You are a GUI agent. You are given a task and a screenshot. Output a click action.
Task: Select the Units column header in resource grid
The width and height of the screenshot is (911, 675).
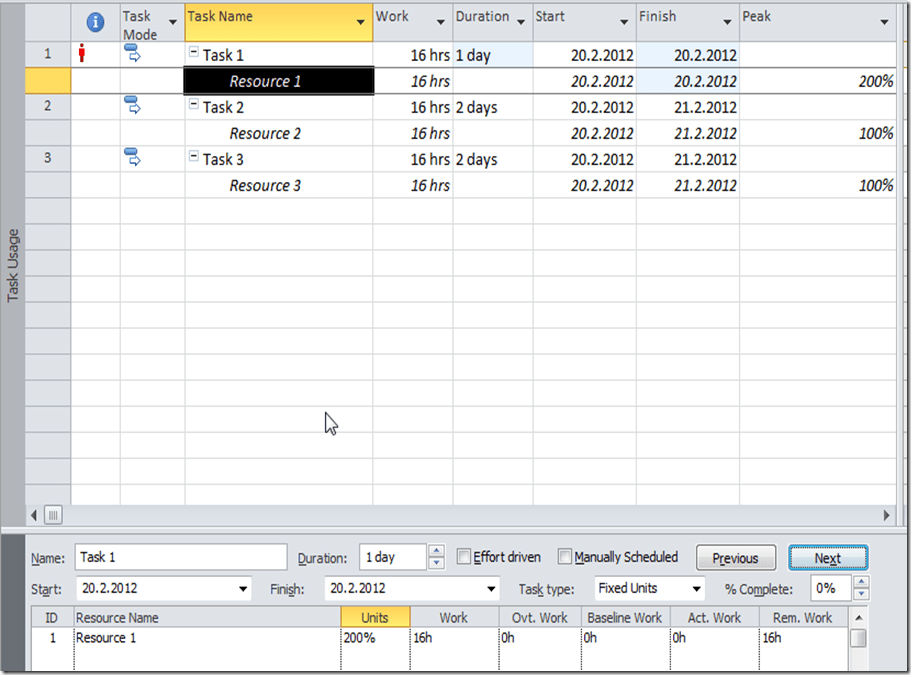[375, 618]
